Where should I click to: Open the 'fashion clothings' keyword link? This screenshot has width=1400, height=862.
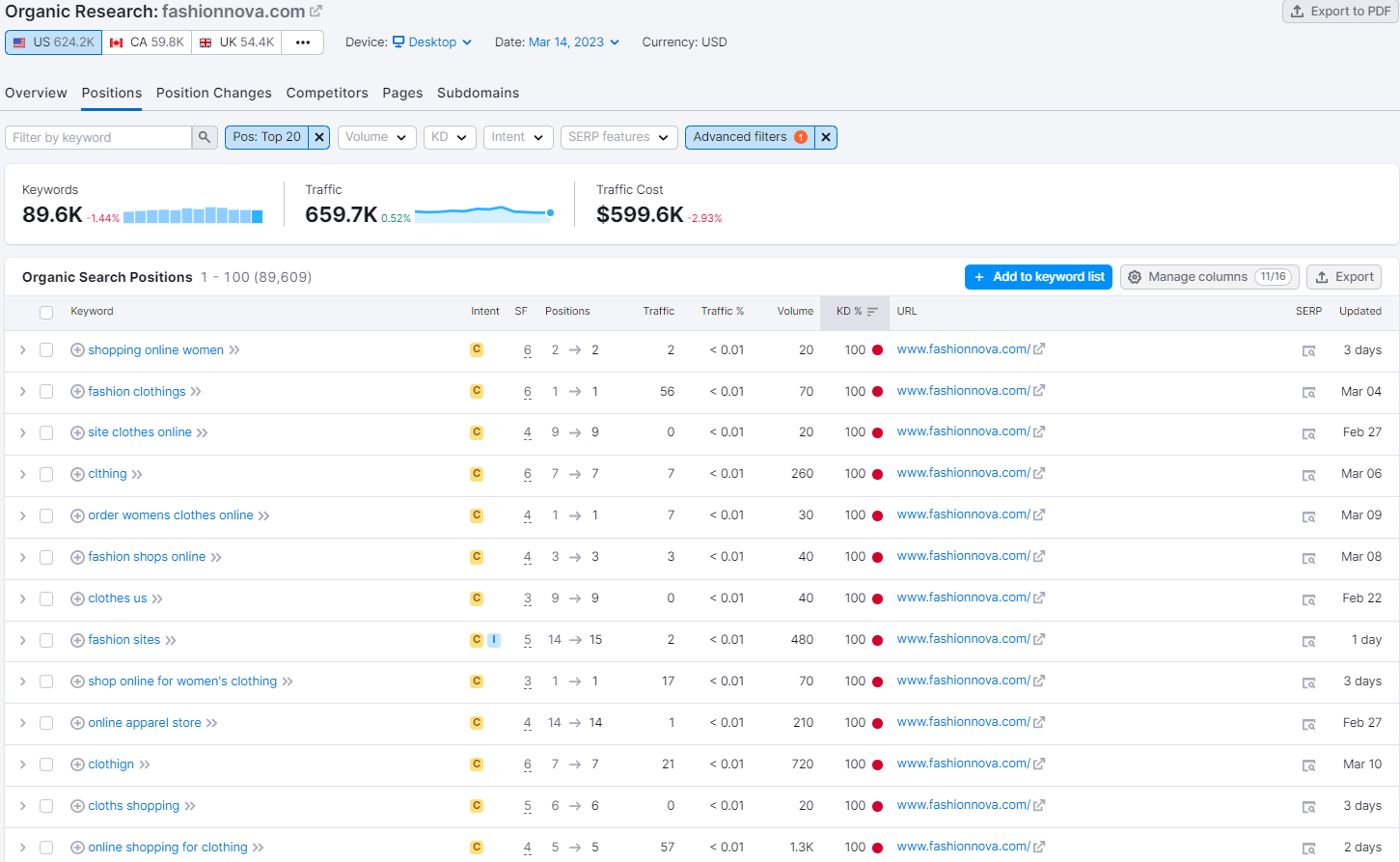click(137, 391)
